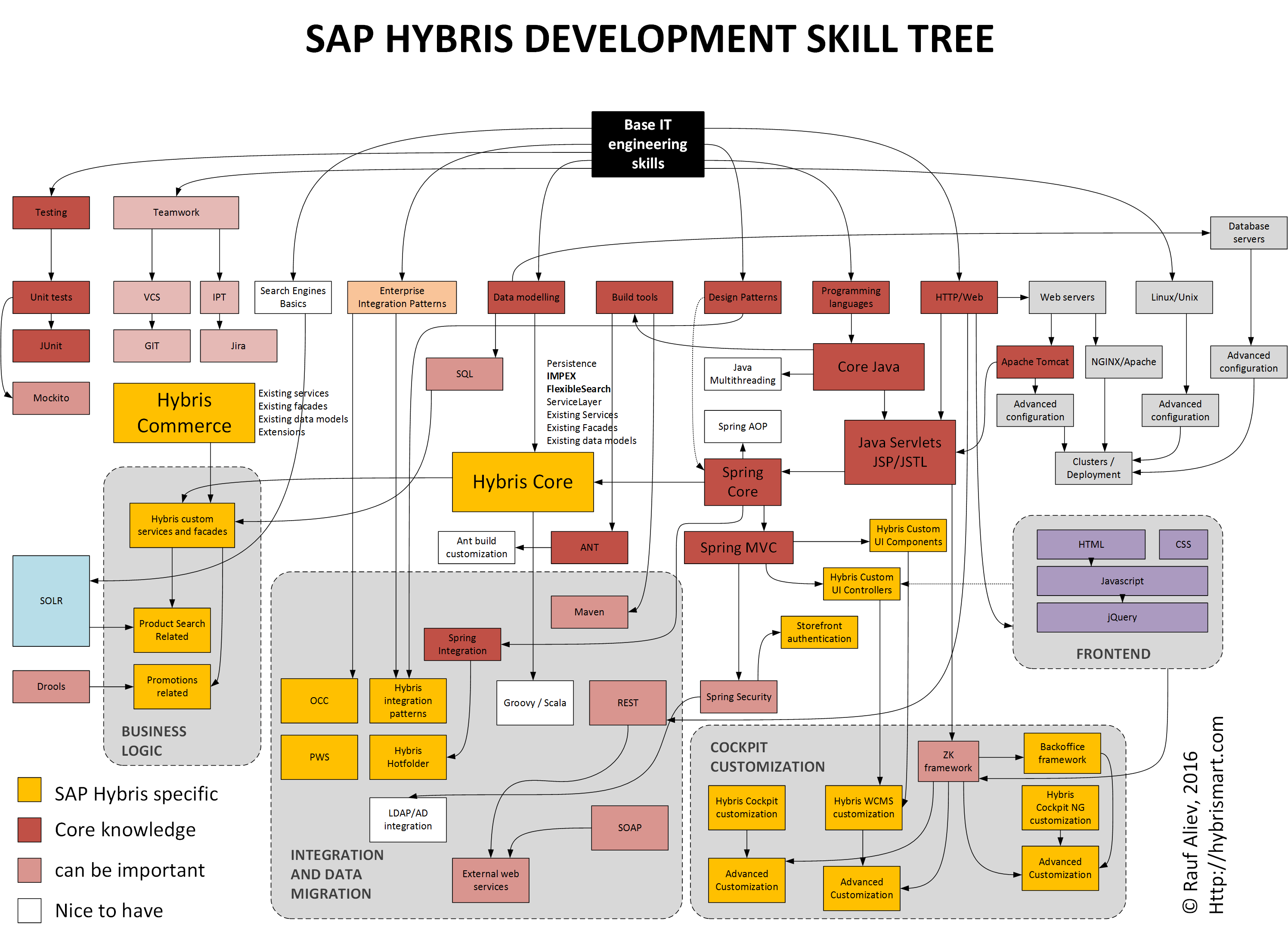The width and height of the screenshot is (1288, 934).
Task: Select the SAP Hybris specific legend swatch
Action: 30,790
